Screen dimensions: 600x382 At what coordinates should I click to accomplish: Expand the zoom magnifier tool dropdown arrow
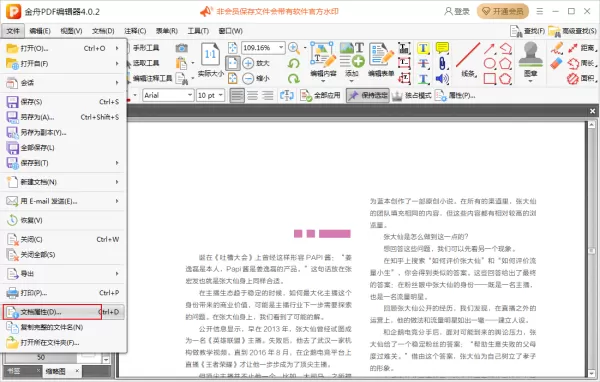coord(305,48)
